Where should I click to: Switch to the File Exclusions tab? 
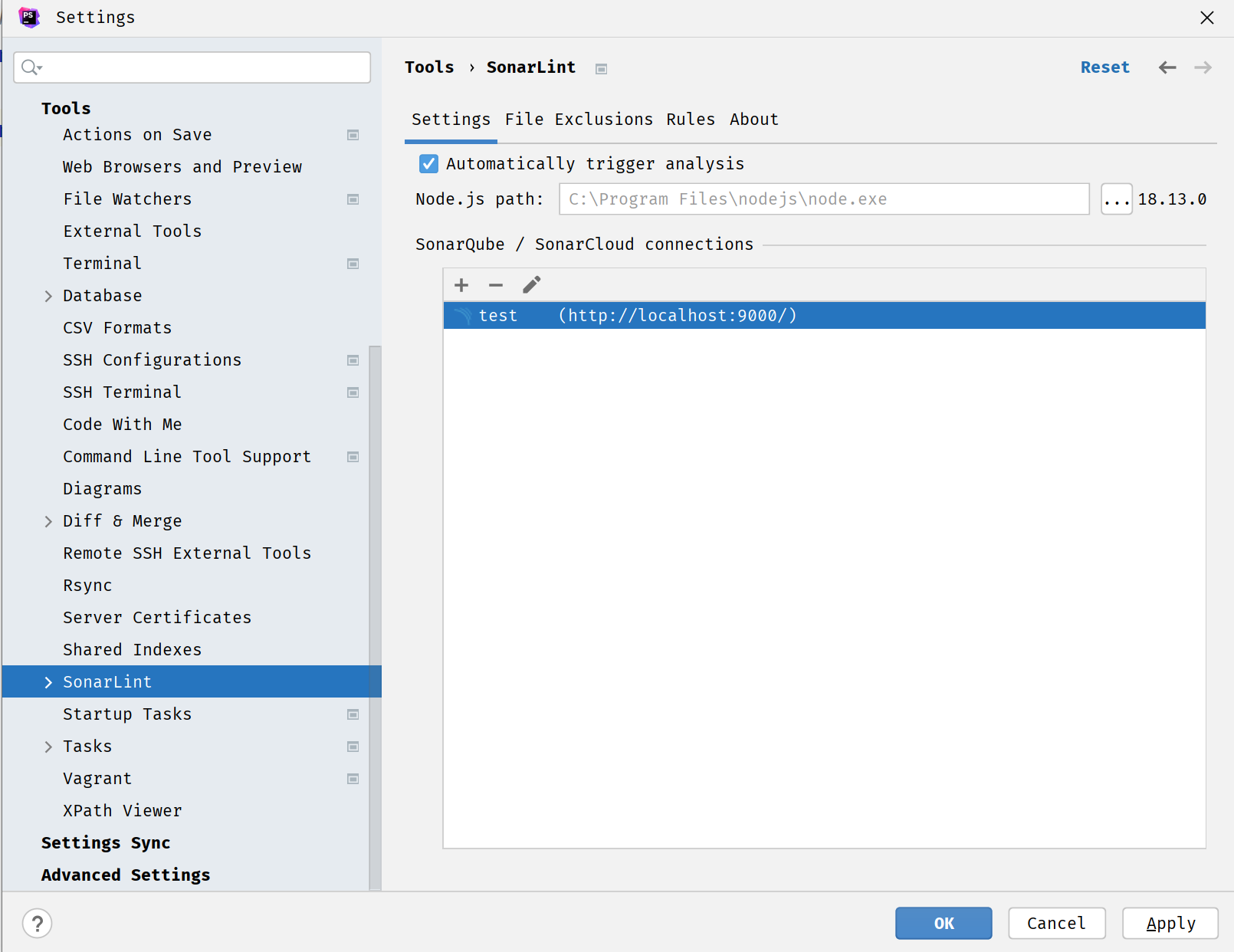(x=578, y=120)
